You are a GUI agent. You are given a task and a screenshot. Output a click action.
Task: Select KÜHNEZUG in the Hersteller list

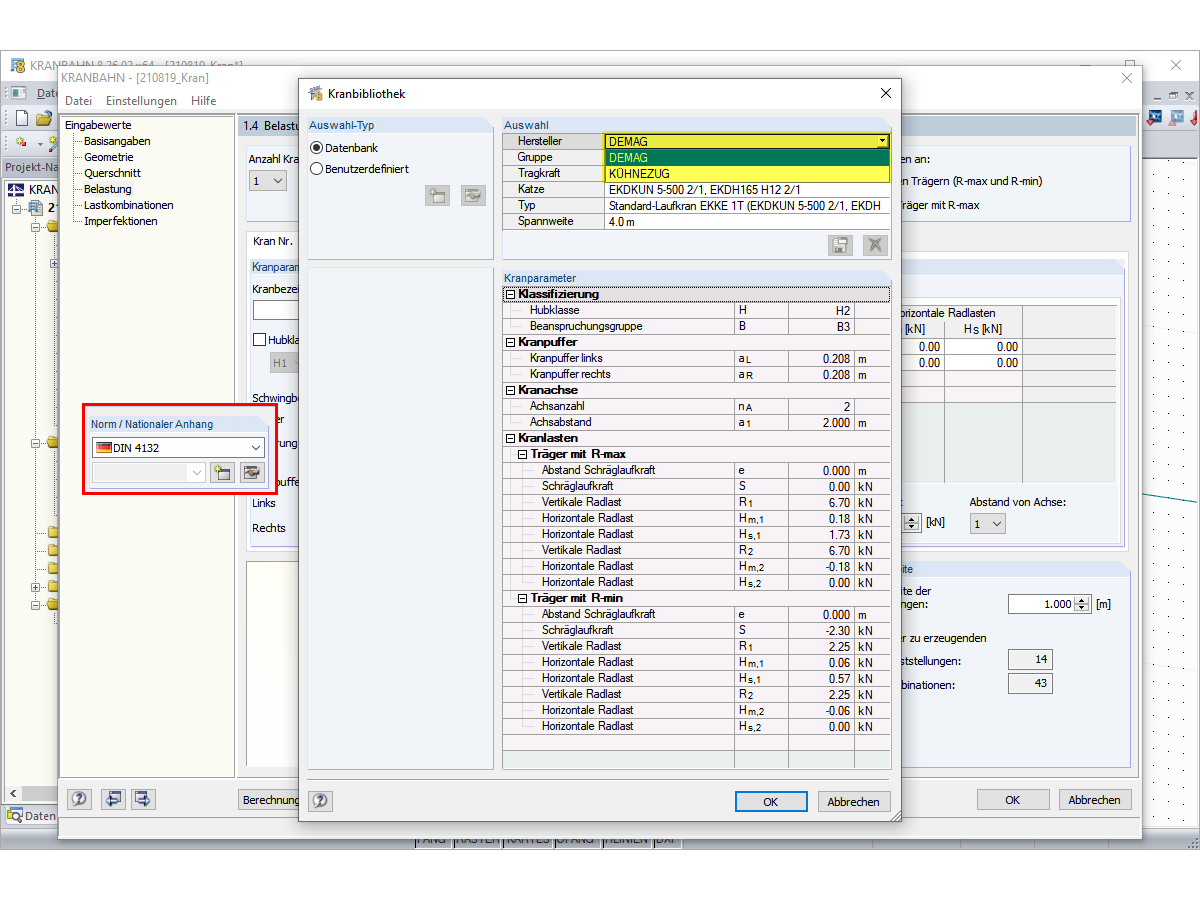click(746, 174)
